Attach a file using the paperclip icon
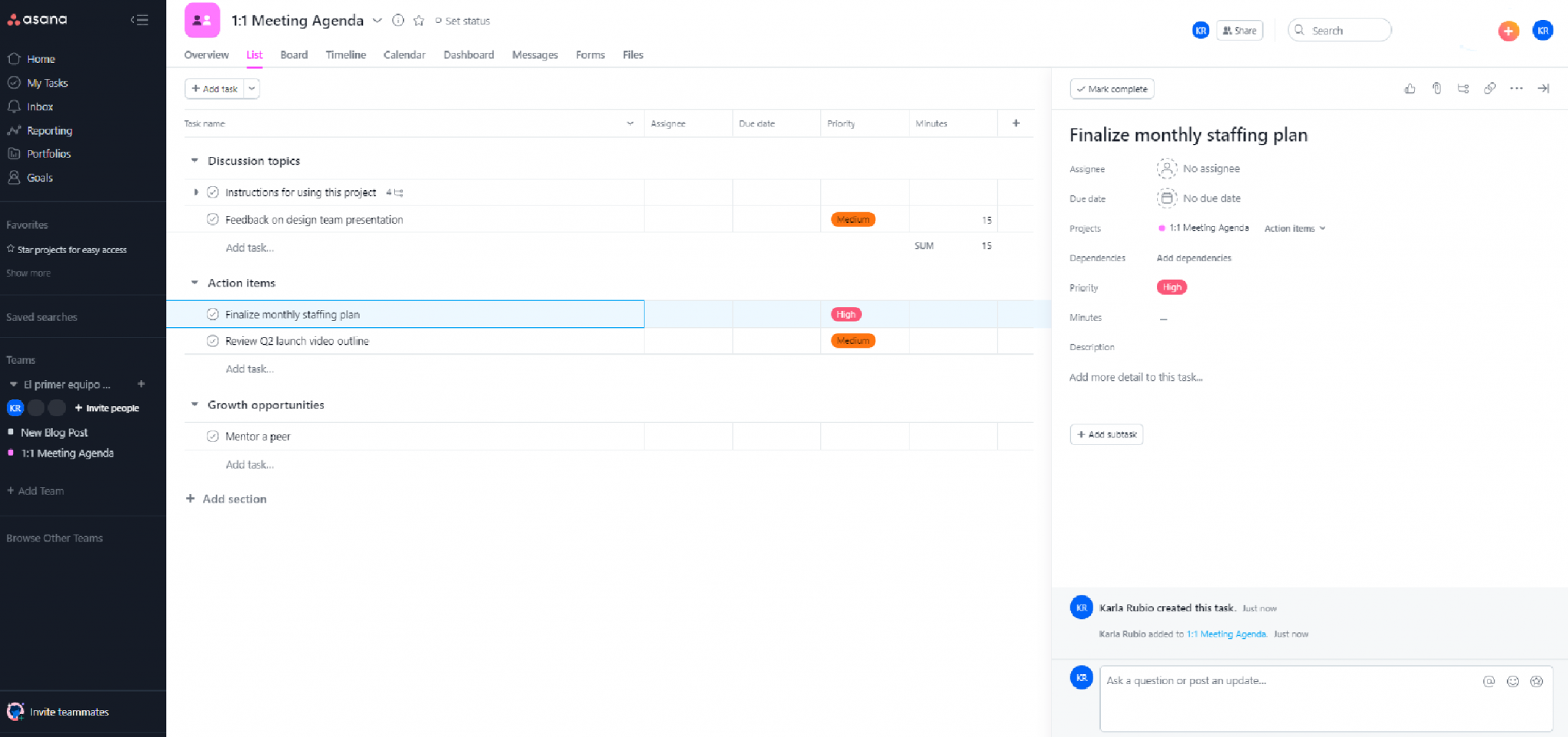 pos(1436,89)
